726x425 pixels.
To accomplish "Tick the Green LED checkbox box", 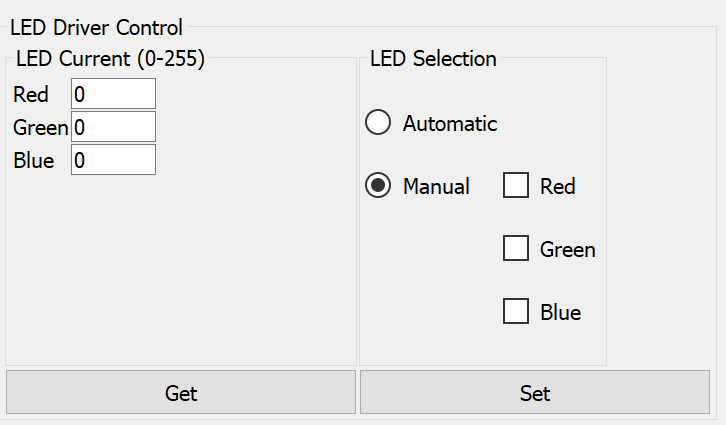I will tap(516, 249).
